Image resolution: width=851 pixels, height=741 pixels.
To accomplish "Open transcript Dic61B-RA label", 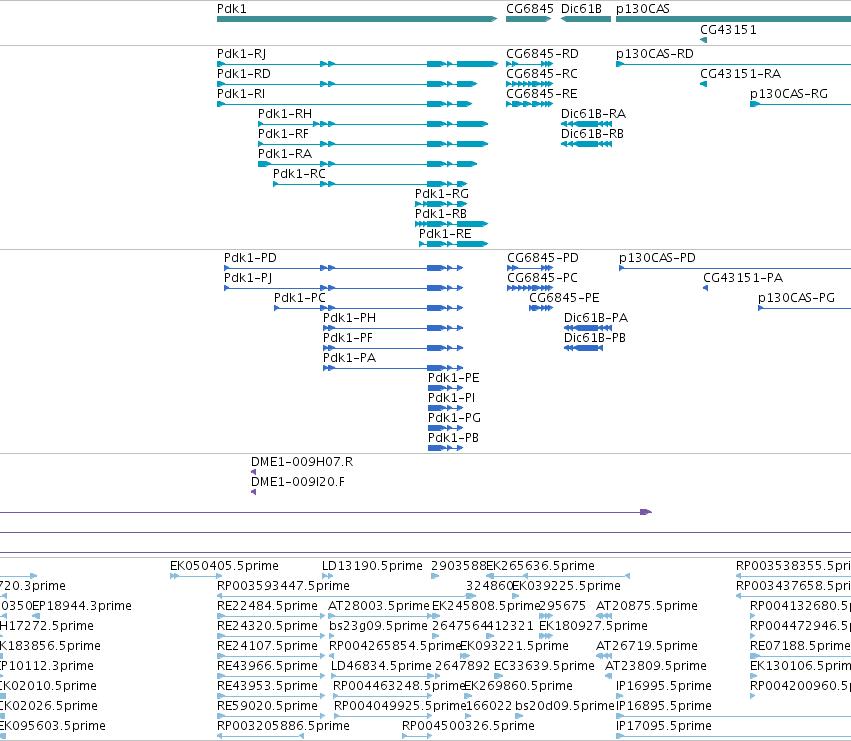I will click(x=593, y=114).
